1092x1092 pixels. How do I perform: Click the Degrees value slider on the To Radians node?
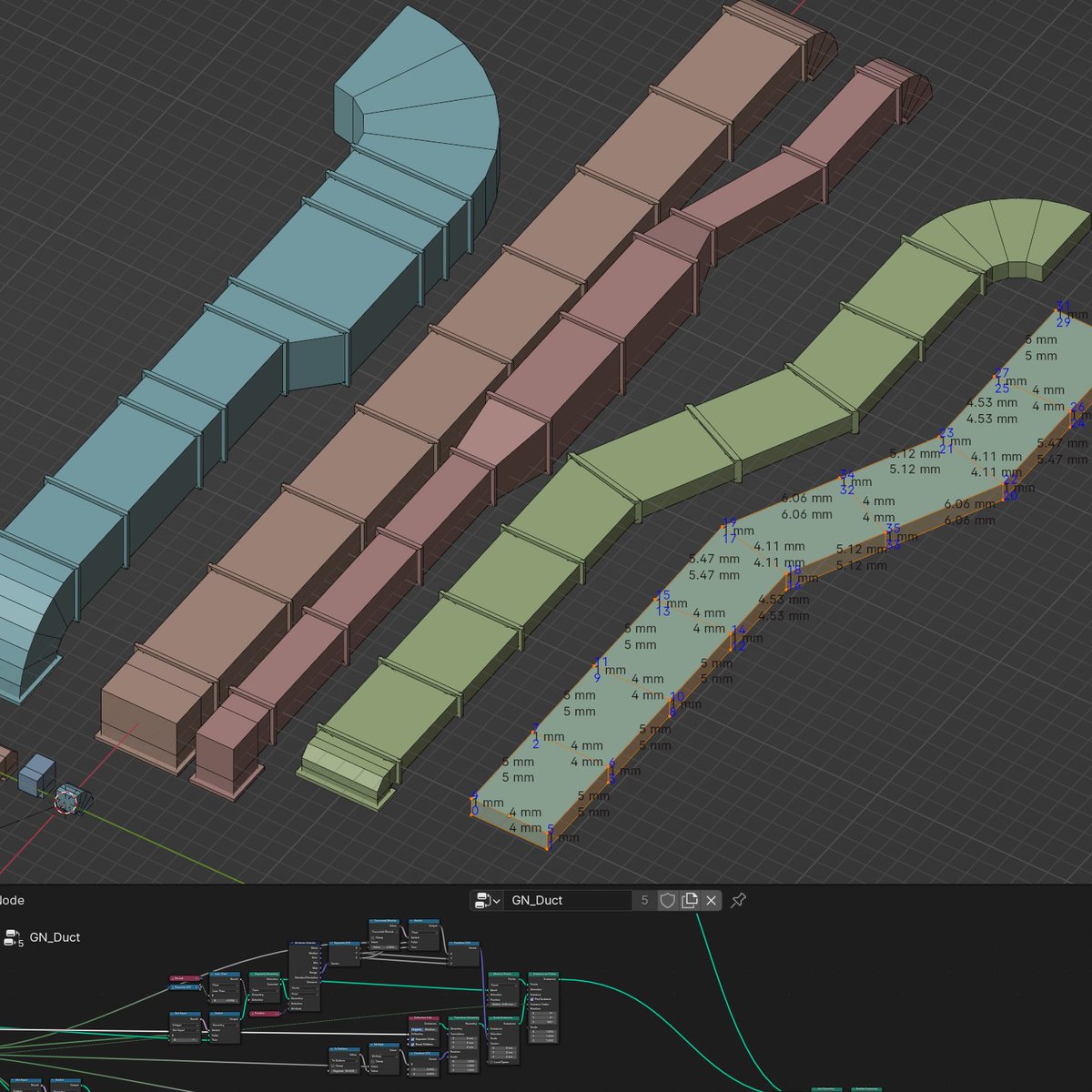tap(342, 1071)
